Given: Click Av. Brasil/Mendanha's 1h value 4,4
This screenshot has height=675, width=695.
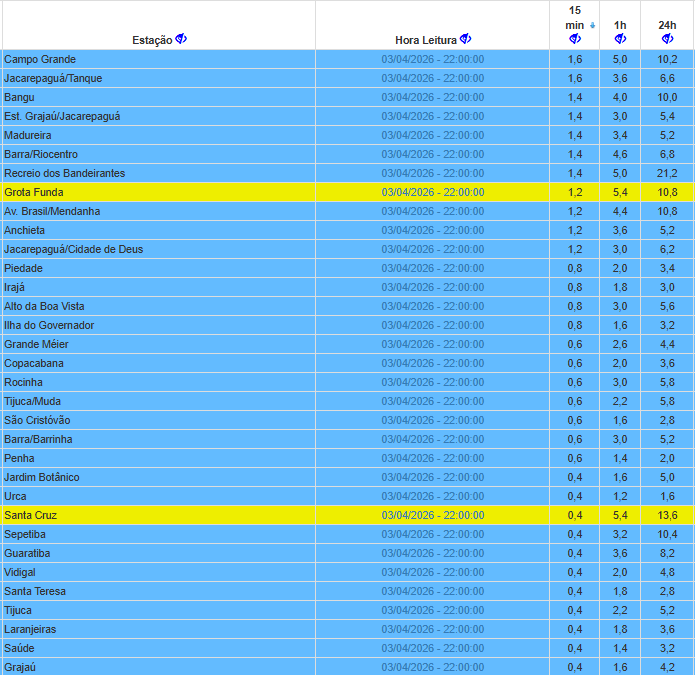Looking at the screenshot, I should [620, 211].
